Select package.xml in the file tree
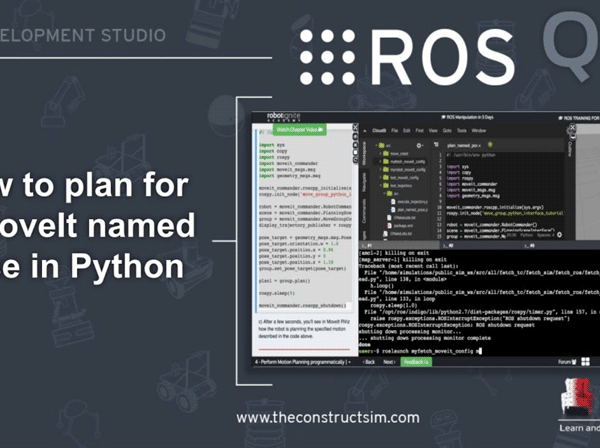The height and width of the screenshot is (448, 600). pos(400,226)
